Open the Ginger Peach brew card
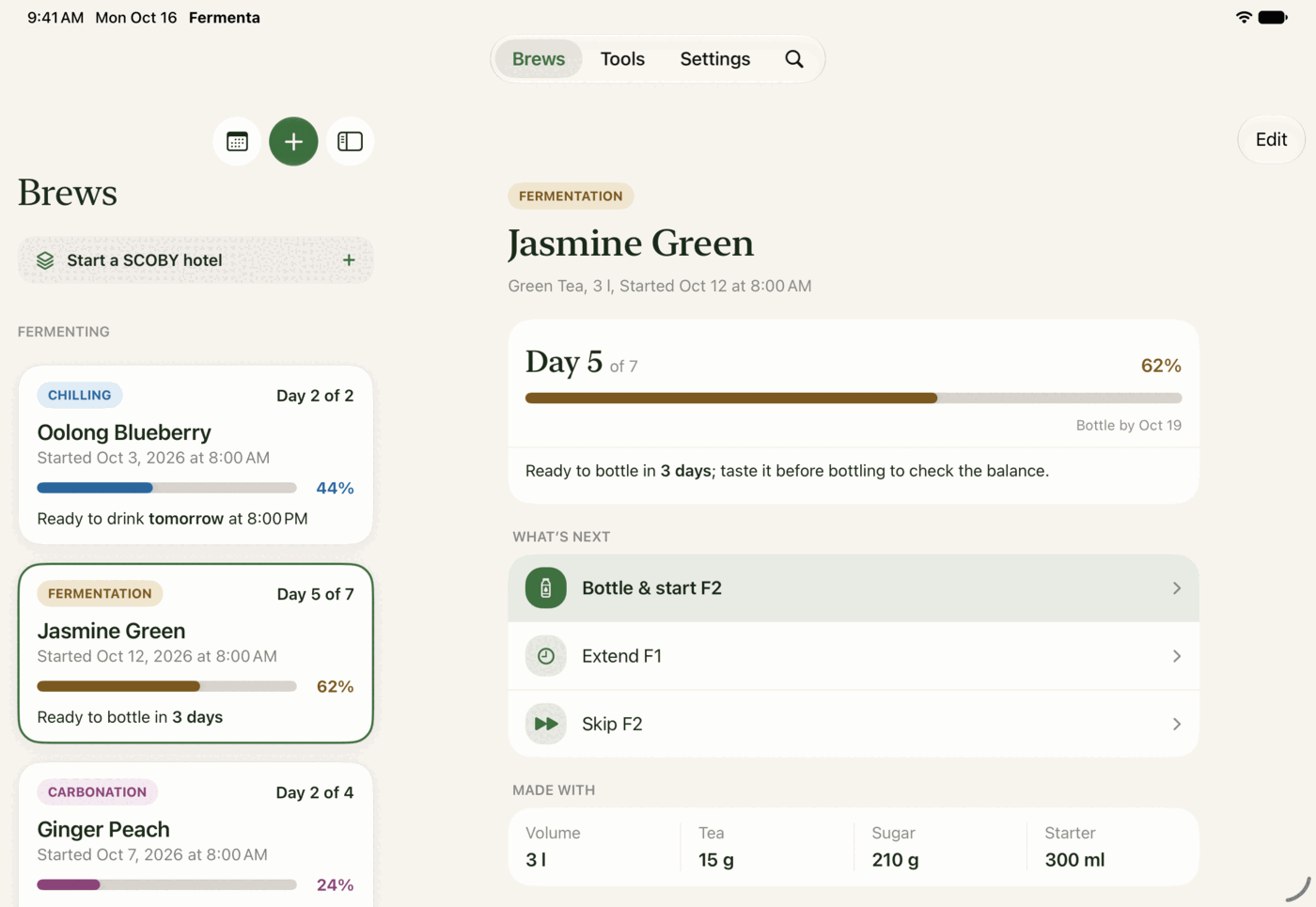The height and width of the screenshot is (907, 1316). tap(196, 835)
